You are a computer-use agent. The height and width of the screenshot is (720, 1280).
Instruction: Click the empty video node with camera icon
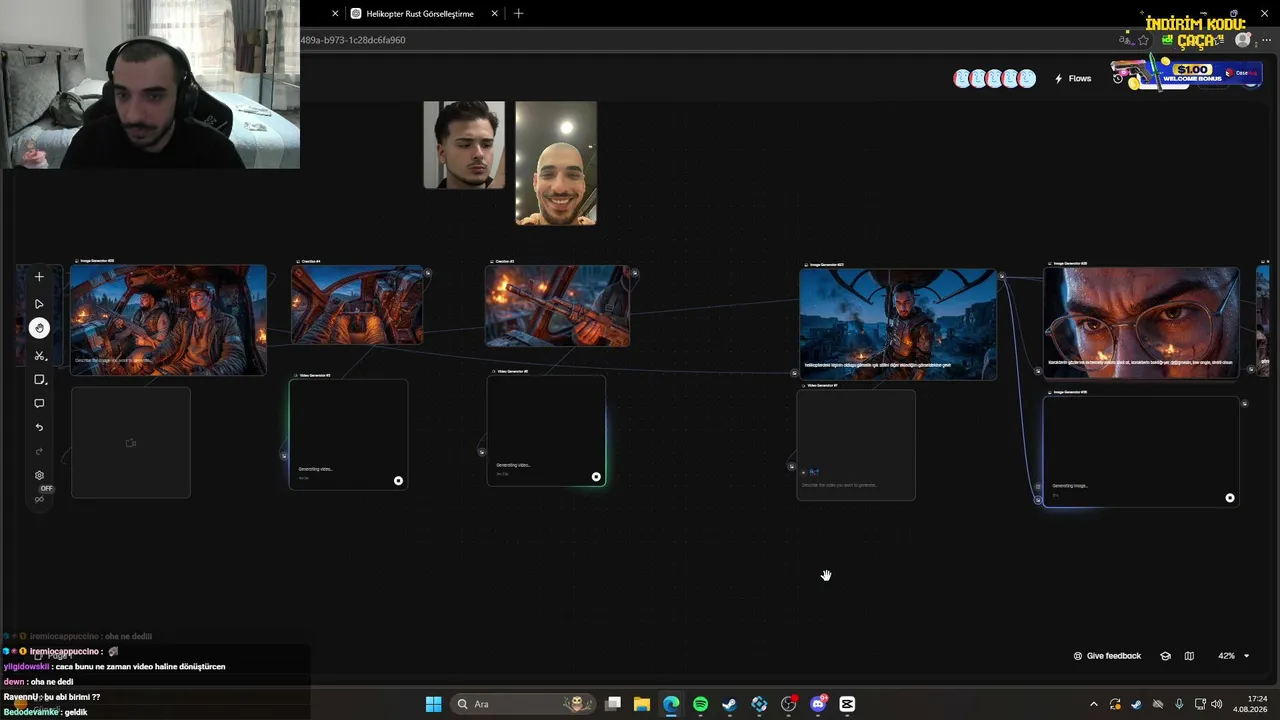131,442
